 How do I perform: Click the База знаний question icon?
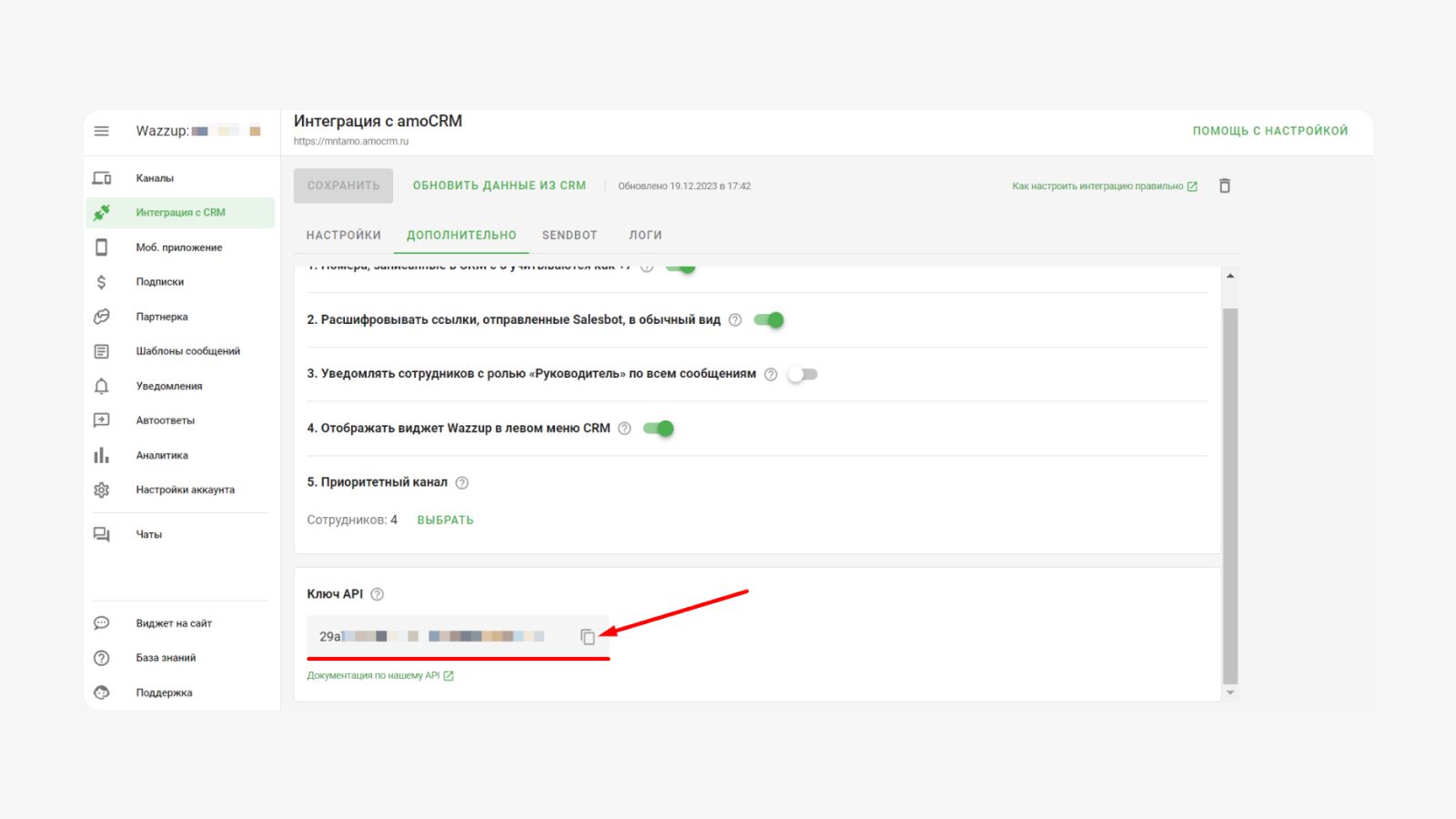[101, 658]
